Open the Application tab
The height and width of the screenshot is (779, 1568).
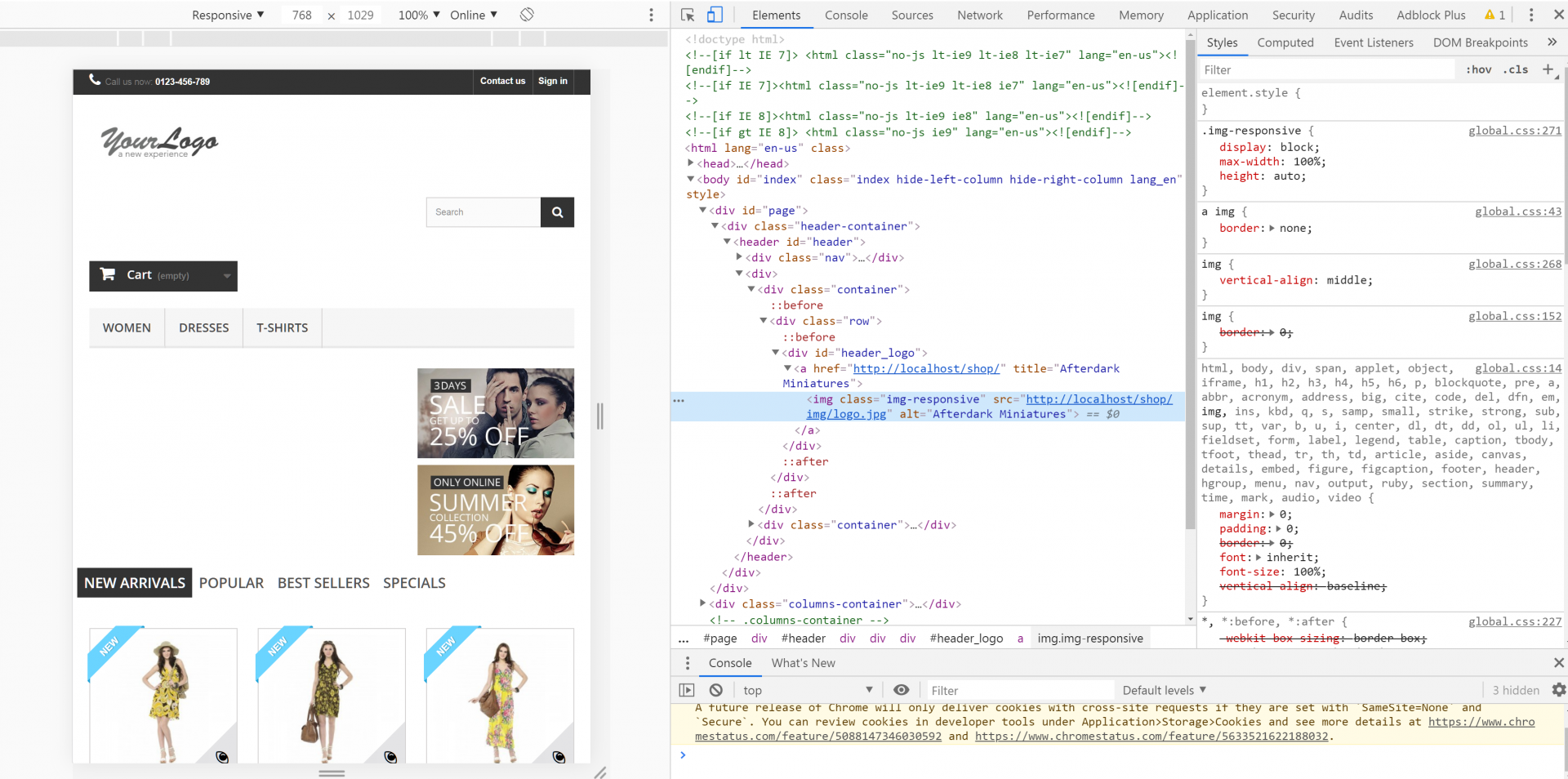[x=1218, y=15]
